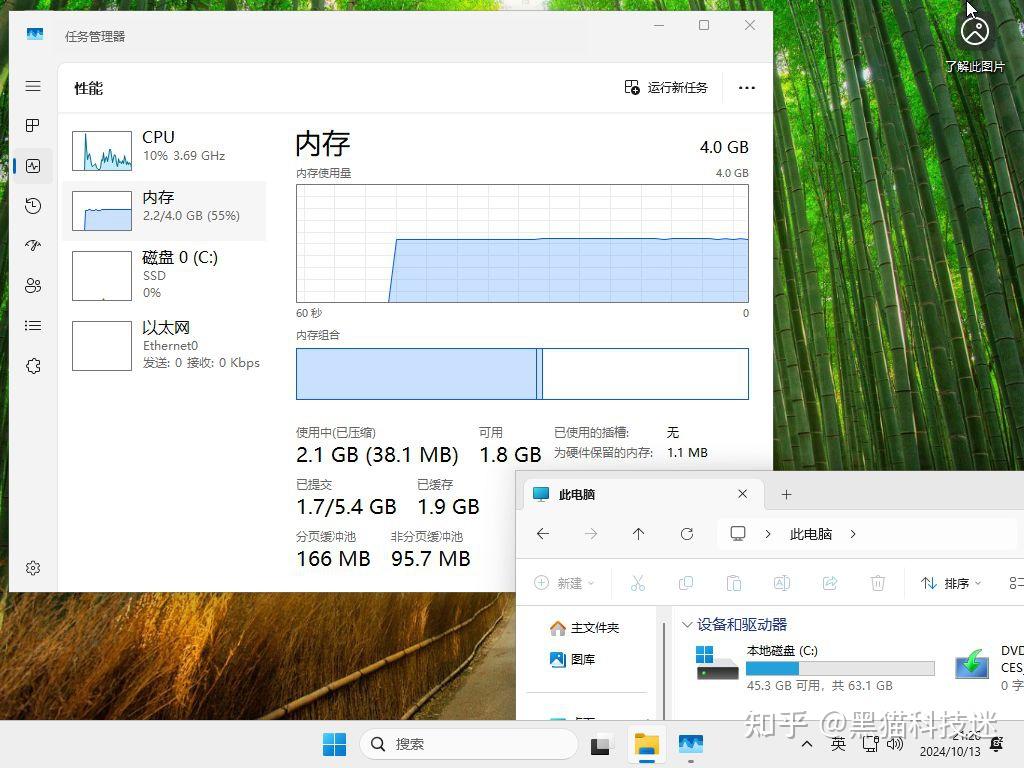Click the Cut icon in File Explorer toolbar

638,583
